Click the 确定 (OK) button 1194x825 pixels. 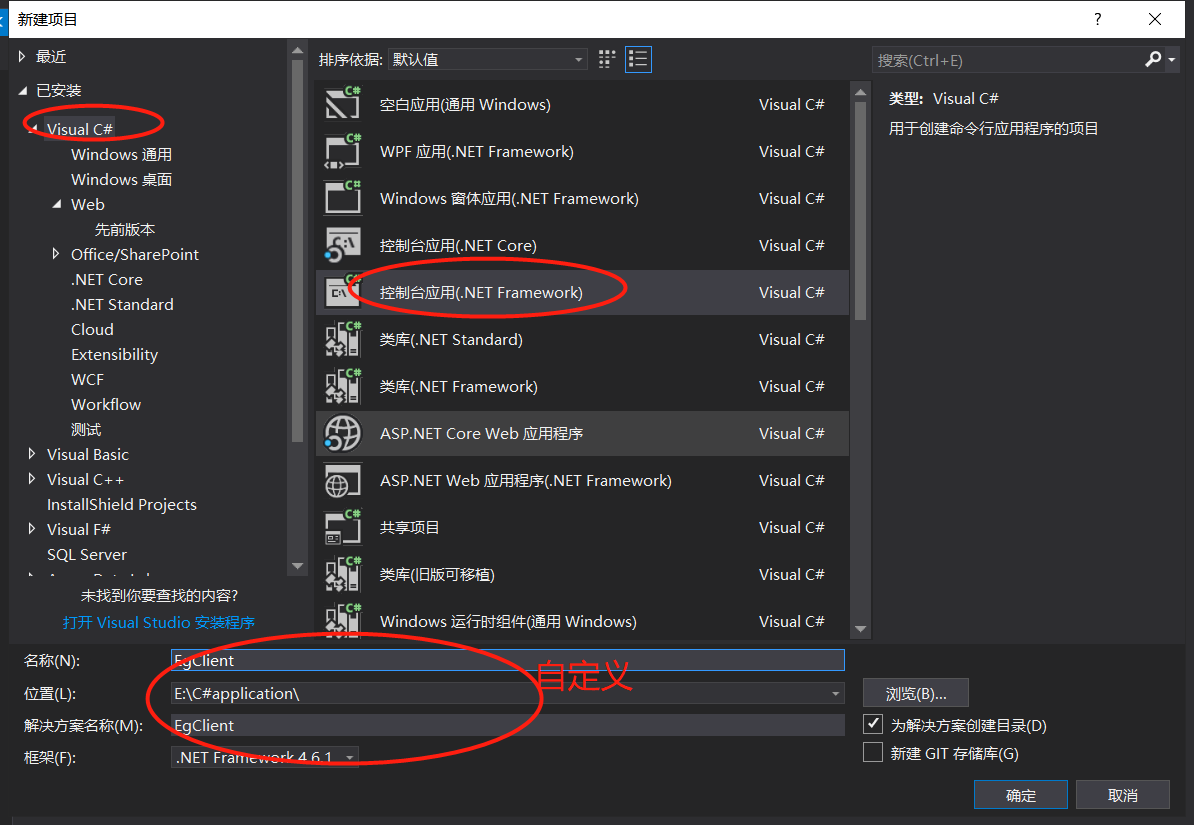pos(1020,795)
